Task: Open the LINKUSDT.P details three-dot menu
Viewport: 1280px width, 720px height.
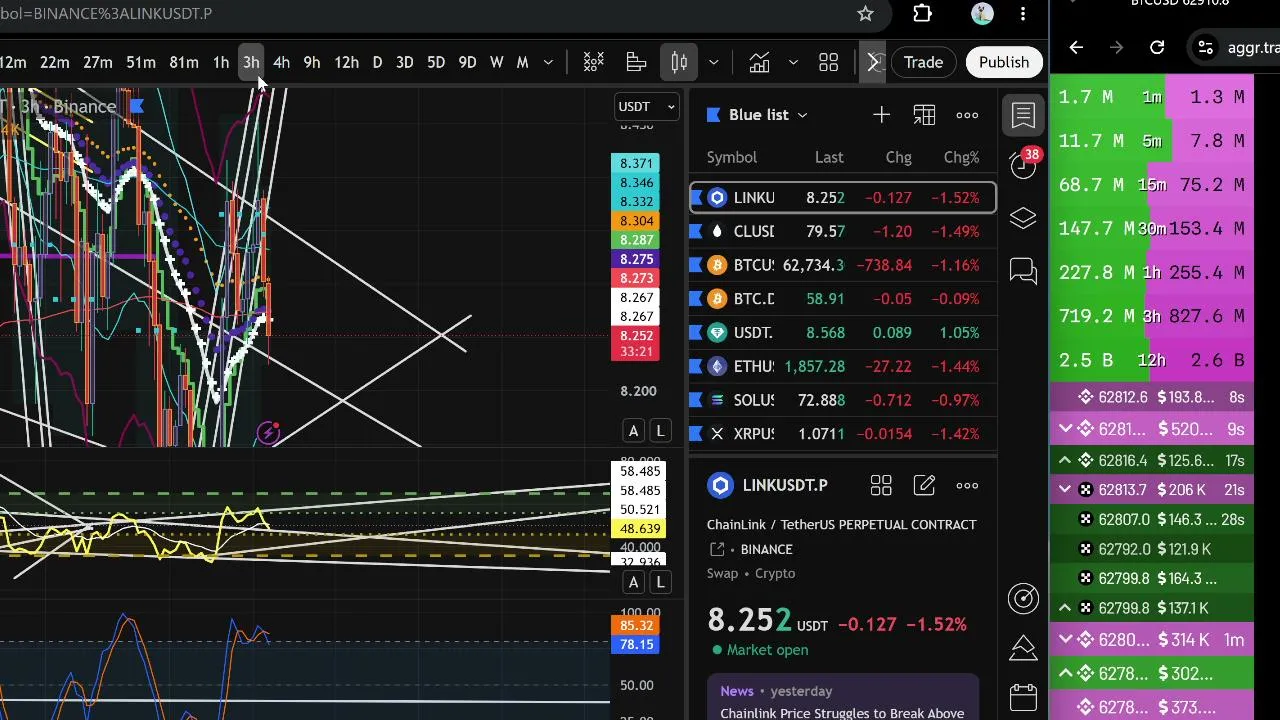Action: point(967,486)
